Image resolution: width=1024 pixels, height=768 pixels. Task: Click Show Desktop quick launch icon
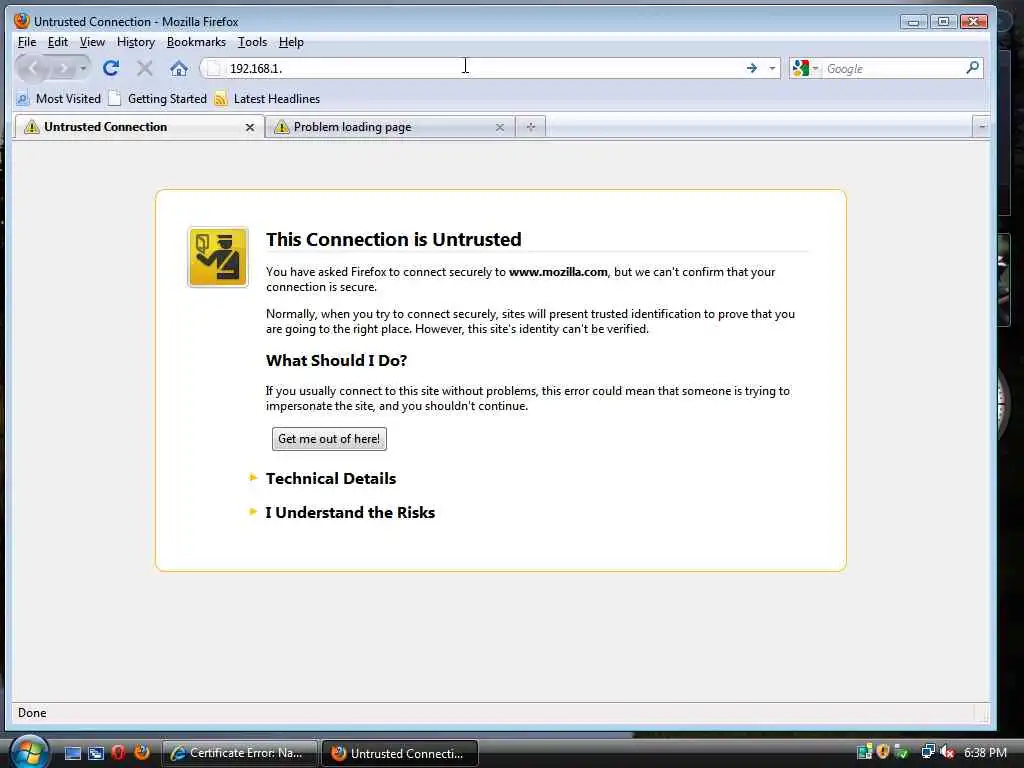pyautogui.click(x=72, y=753)
